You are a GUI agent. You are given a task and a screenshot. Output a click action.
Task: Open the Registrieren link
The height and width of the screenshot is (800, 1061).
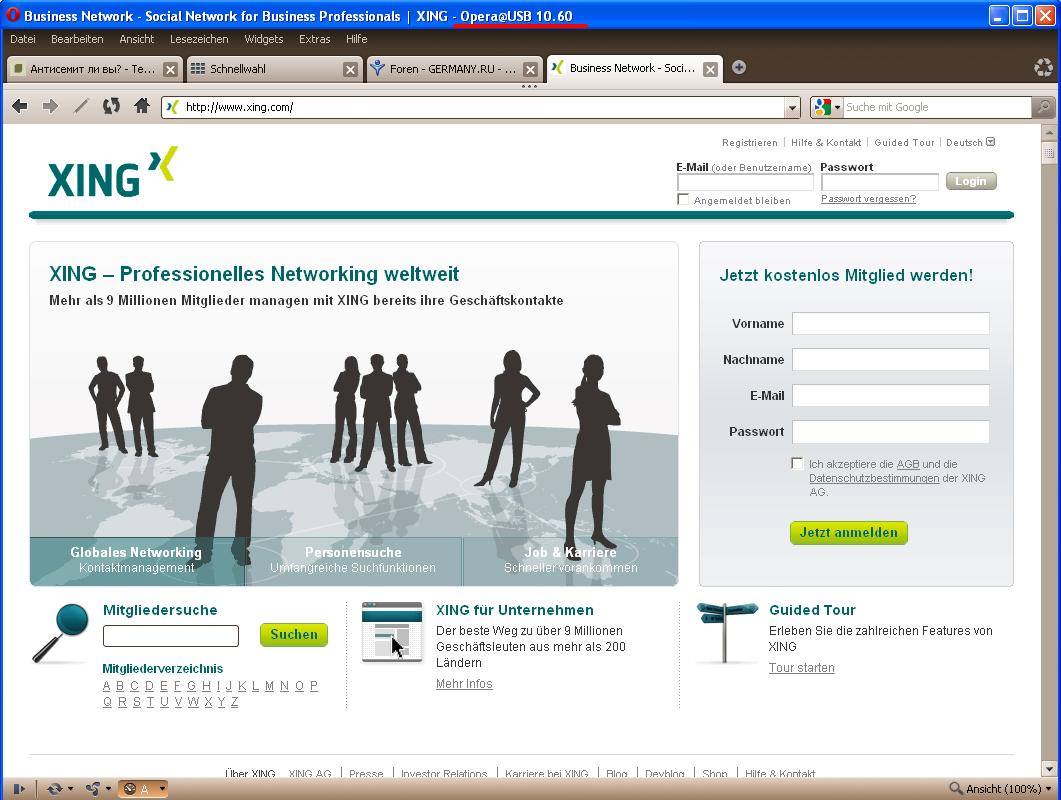click(750, 142)
